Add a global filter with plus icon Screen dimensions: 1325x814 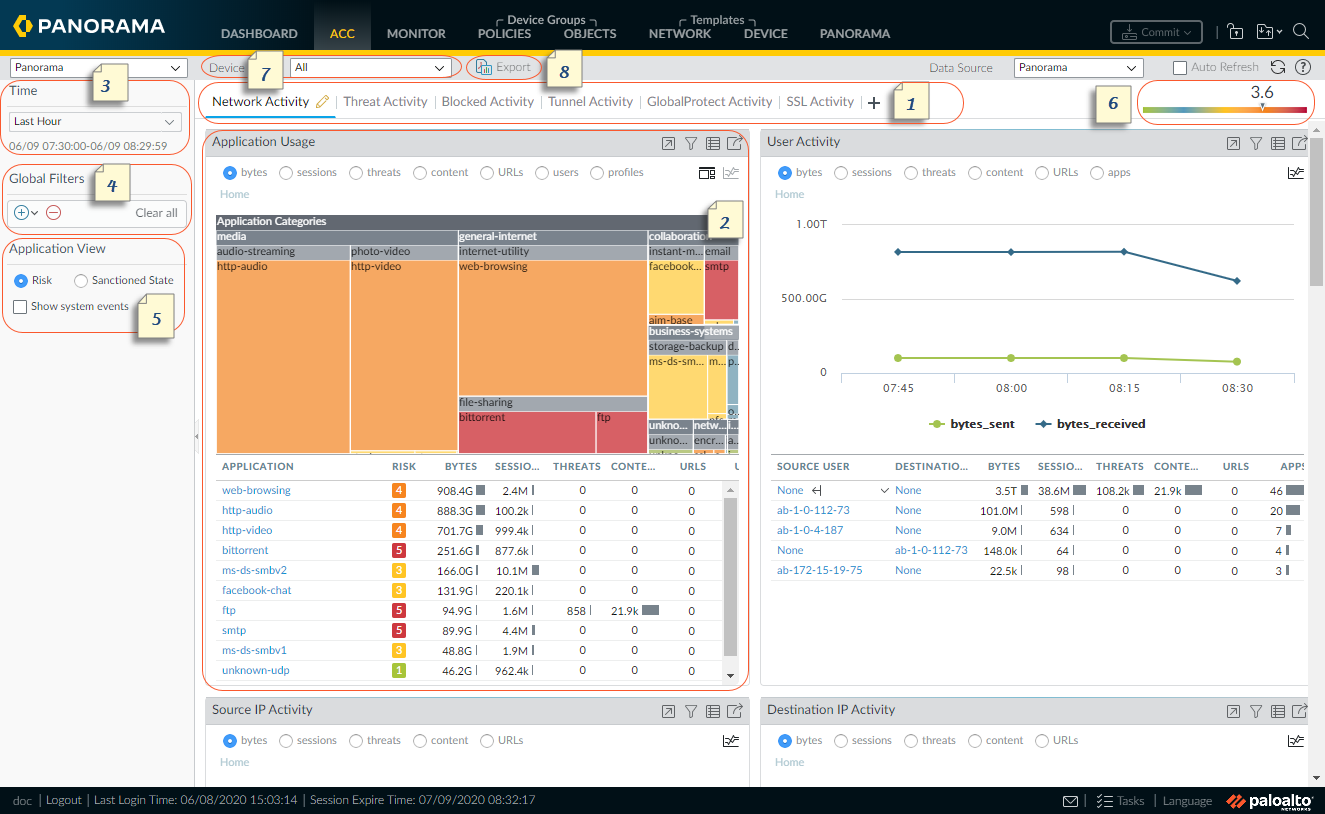pos(22,212)
